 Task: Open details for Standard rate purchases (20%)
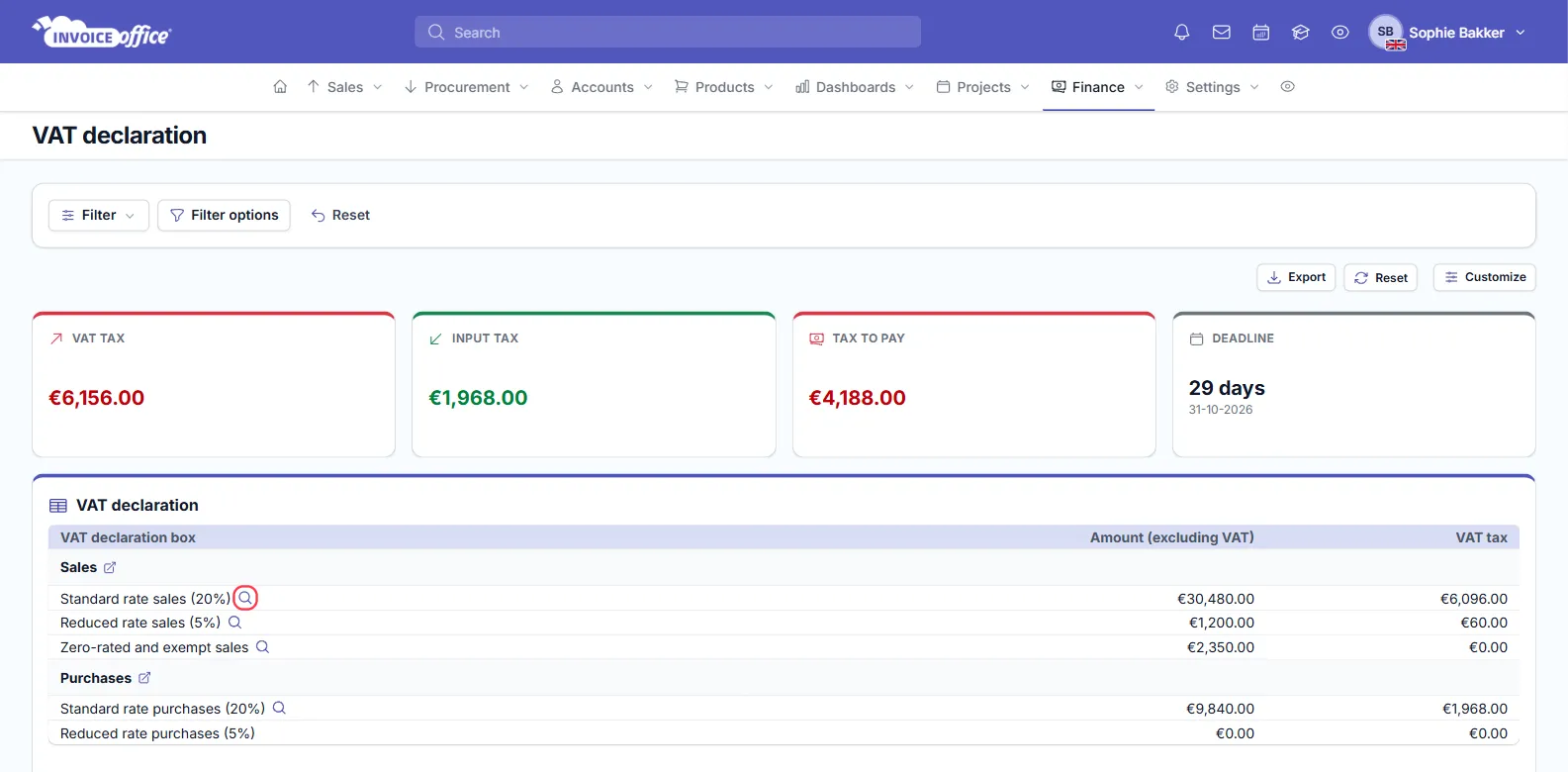pyautogui.click(x=279, y=709)
